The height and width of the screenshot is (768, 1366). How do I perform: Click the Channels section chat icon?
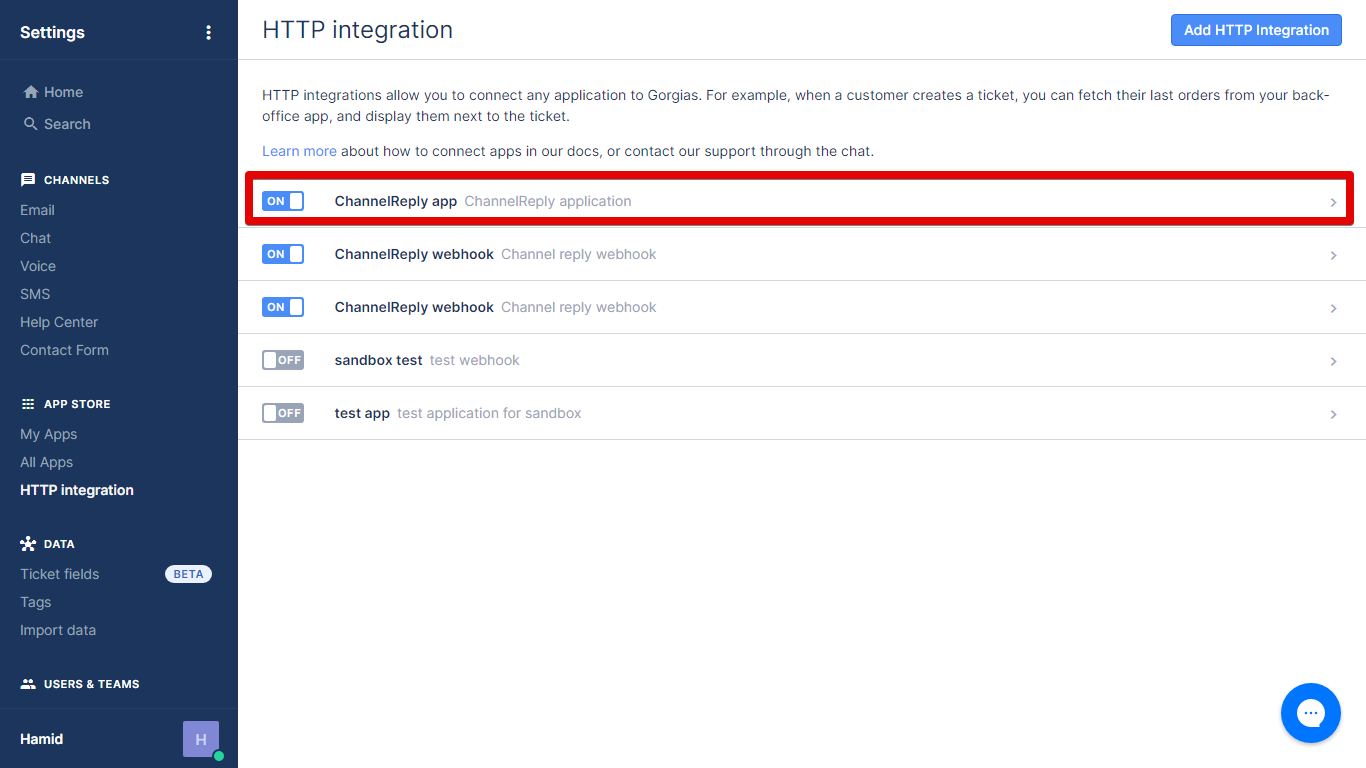(28, 180)
